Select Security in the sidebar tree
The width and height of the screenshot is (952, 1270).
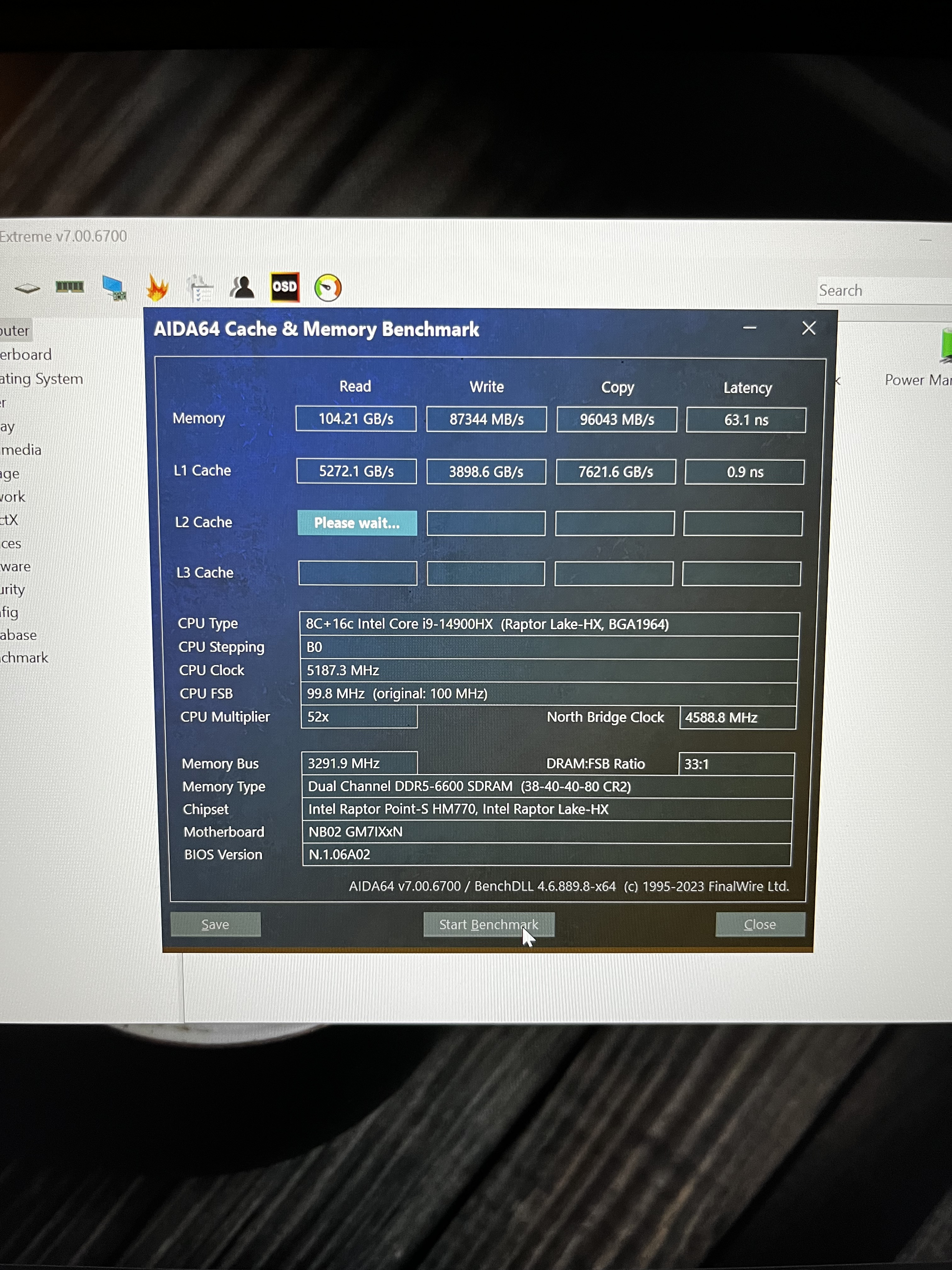point(13,590)
